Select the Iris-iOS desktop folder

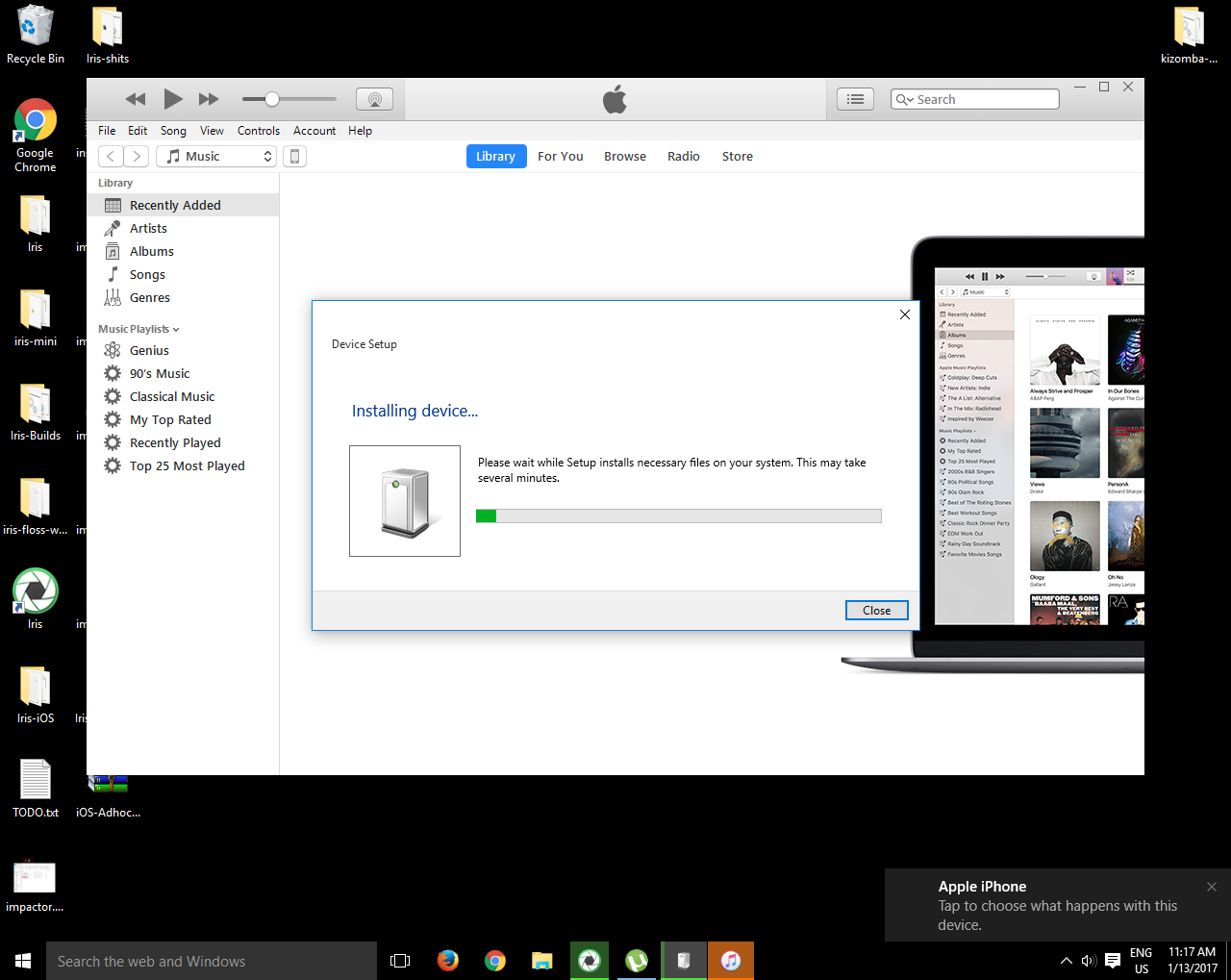[36, 694]
